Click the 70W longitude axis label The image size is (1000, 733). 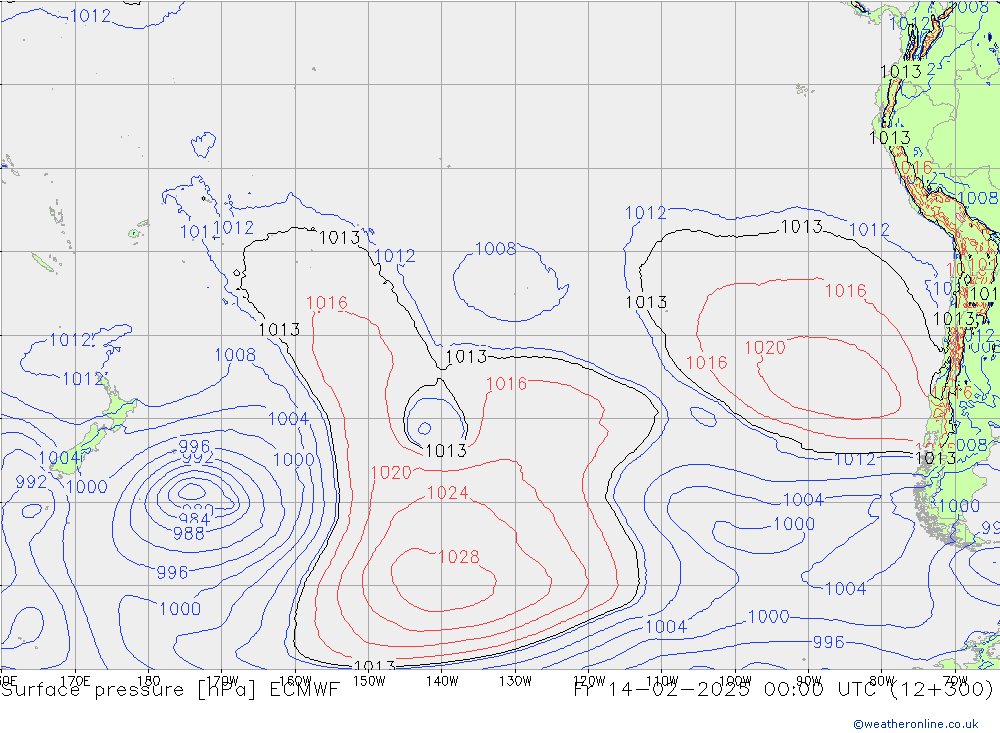(955, 680)
